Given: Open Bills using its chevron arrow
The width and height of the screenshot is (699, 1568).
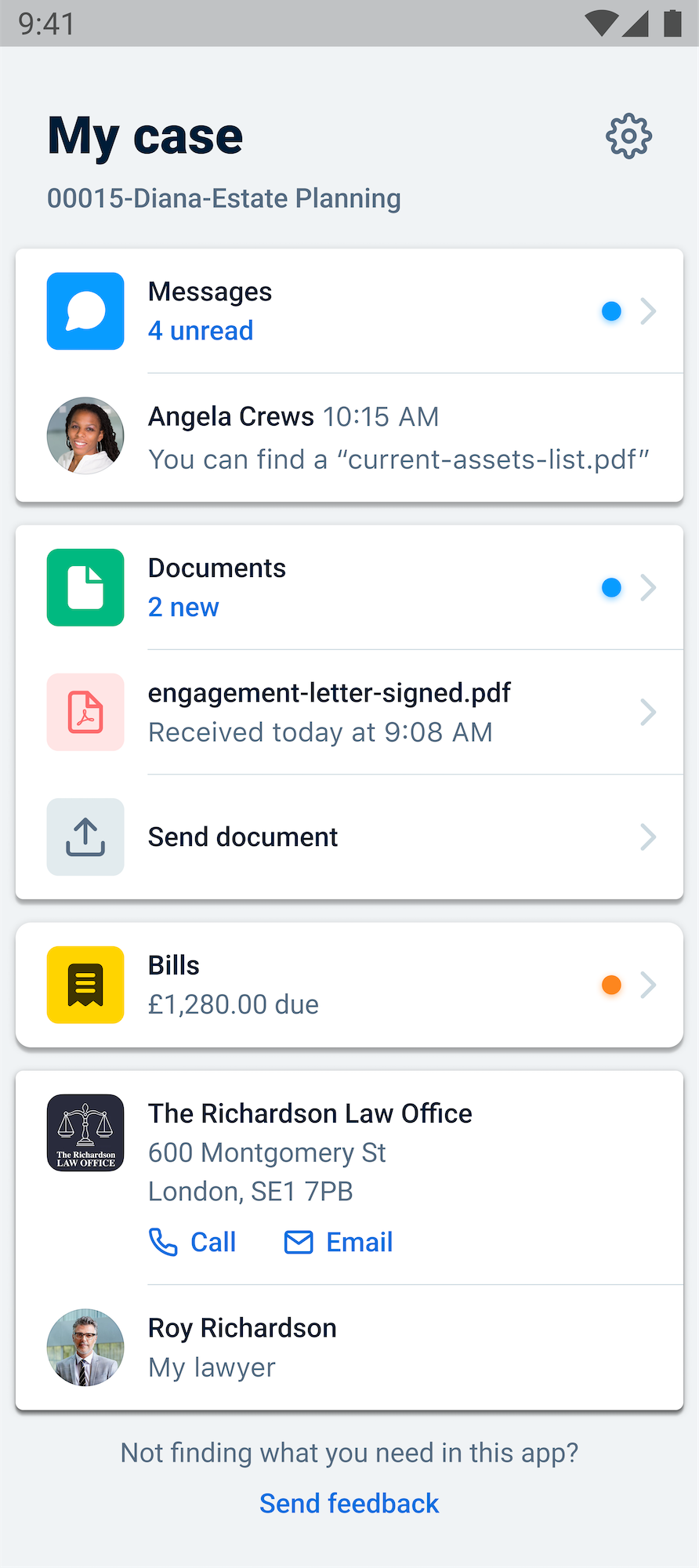Looking at the screenshot, I should click(648, 985).
